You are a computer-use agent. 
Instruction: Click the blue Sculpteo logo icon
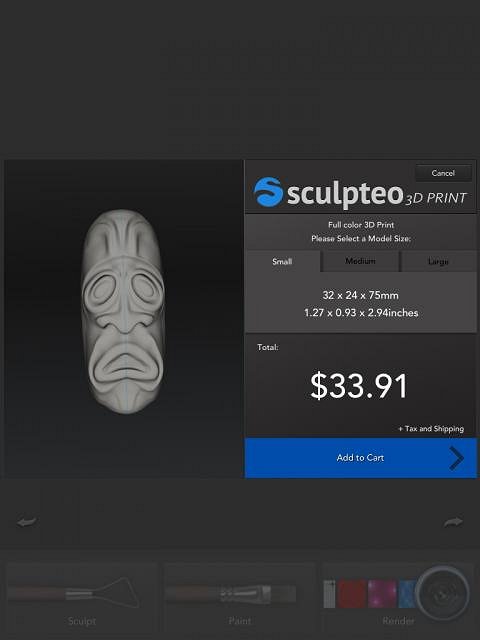[268, 191]
